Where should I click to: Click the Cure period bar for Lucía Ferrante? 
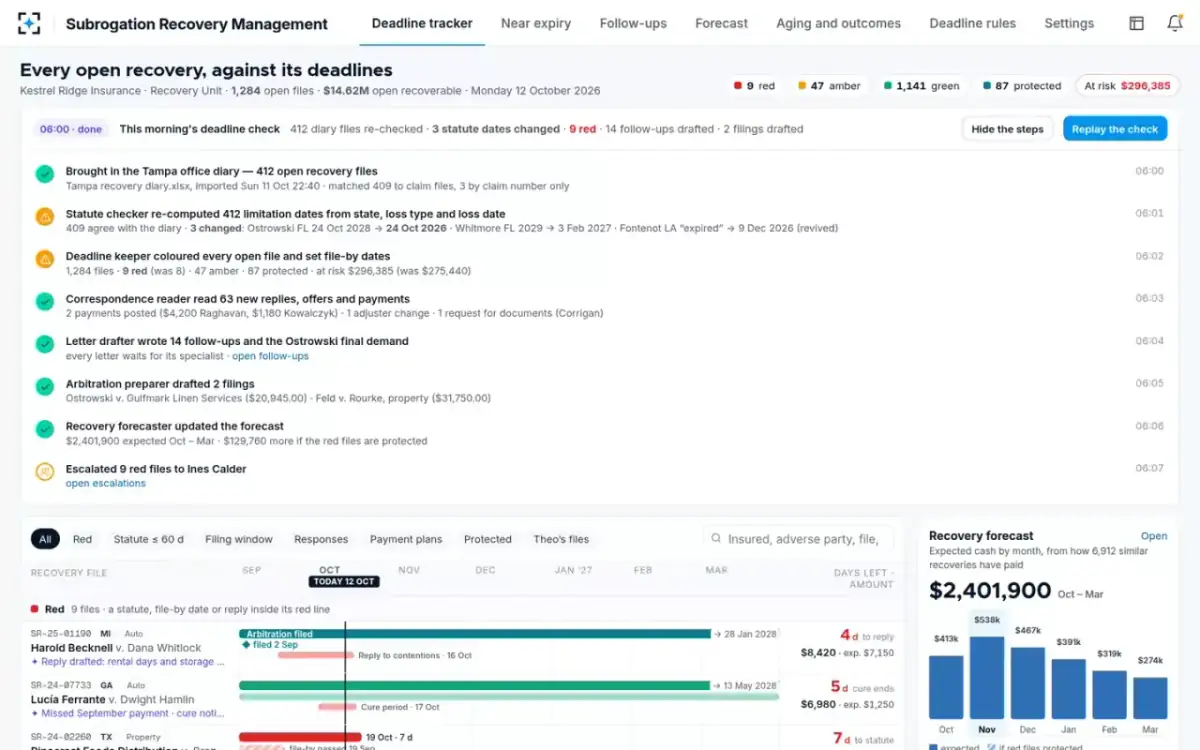click(338, 707)
